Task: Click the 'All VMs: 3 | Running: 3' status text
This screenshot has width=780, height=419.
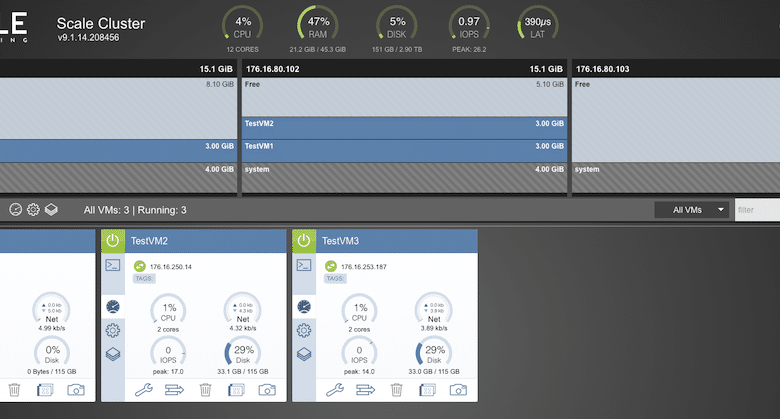Action: tap(135, 210)
